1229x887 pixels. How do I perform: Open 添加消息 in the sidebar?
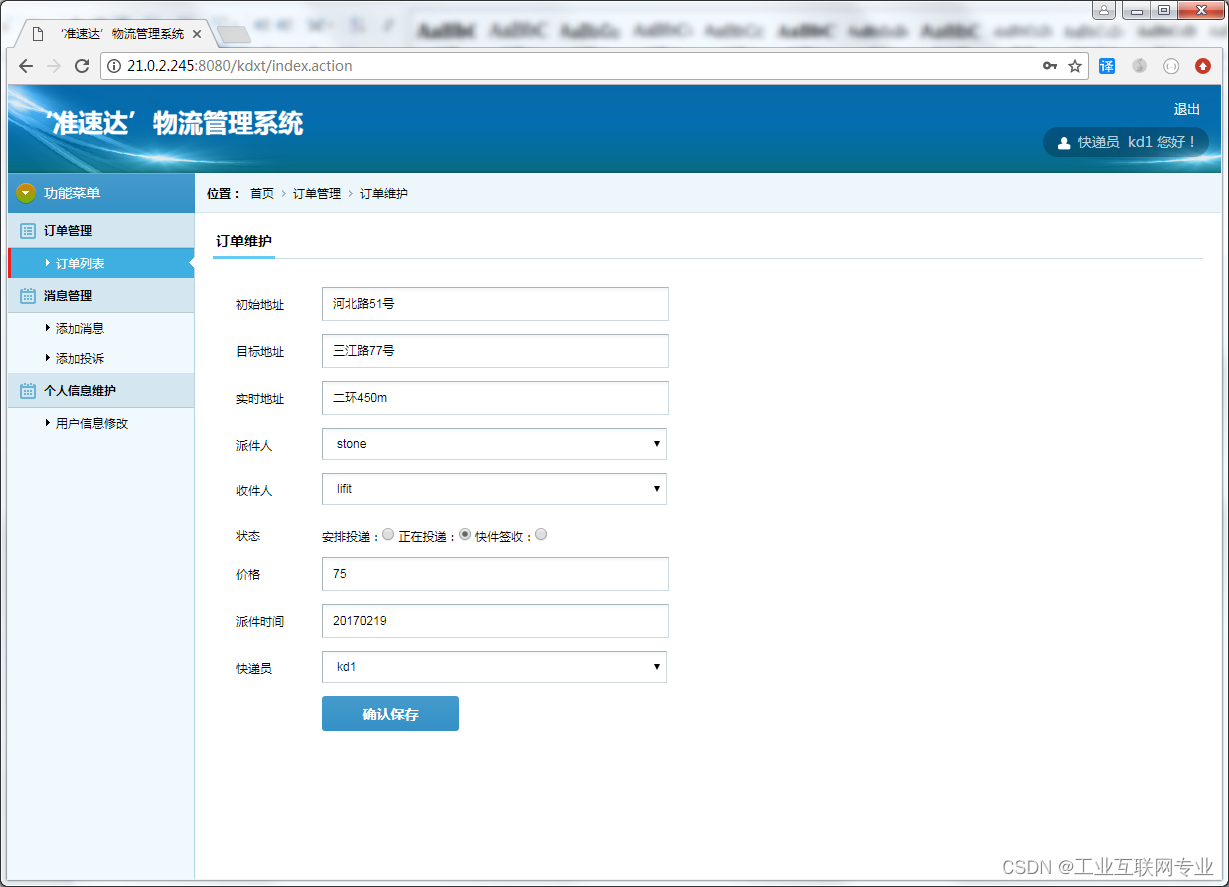(x=80, y=328)
